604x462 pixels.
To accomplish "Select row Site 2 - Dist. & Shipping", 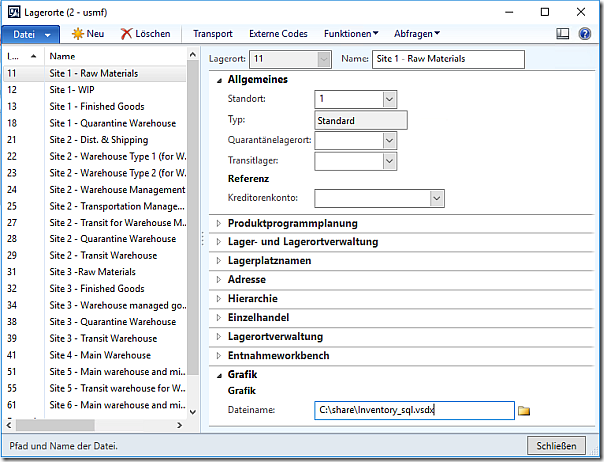I will (x=95, y=140).
